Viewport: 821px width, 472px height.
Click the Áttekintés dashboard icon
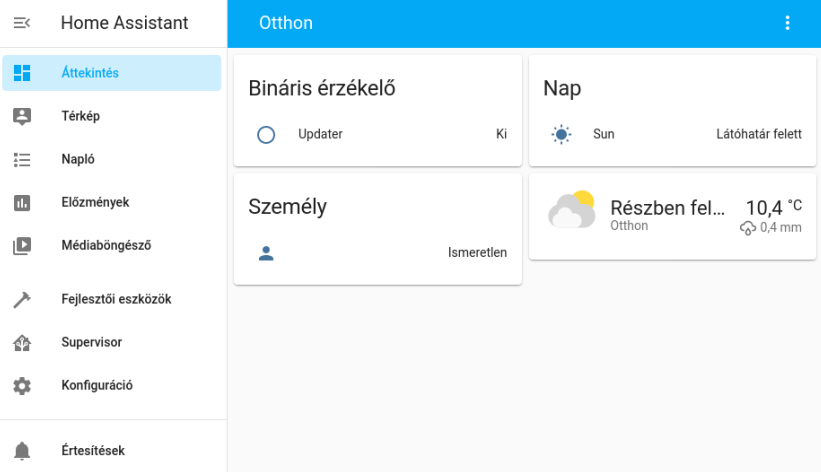22,73
